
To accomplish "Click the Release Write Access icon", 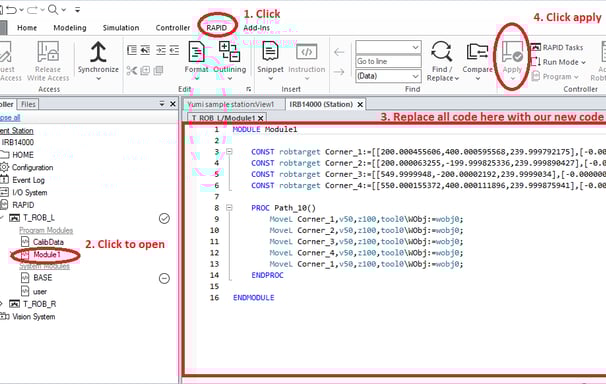I will [x=48, y=52].
